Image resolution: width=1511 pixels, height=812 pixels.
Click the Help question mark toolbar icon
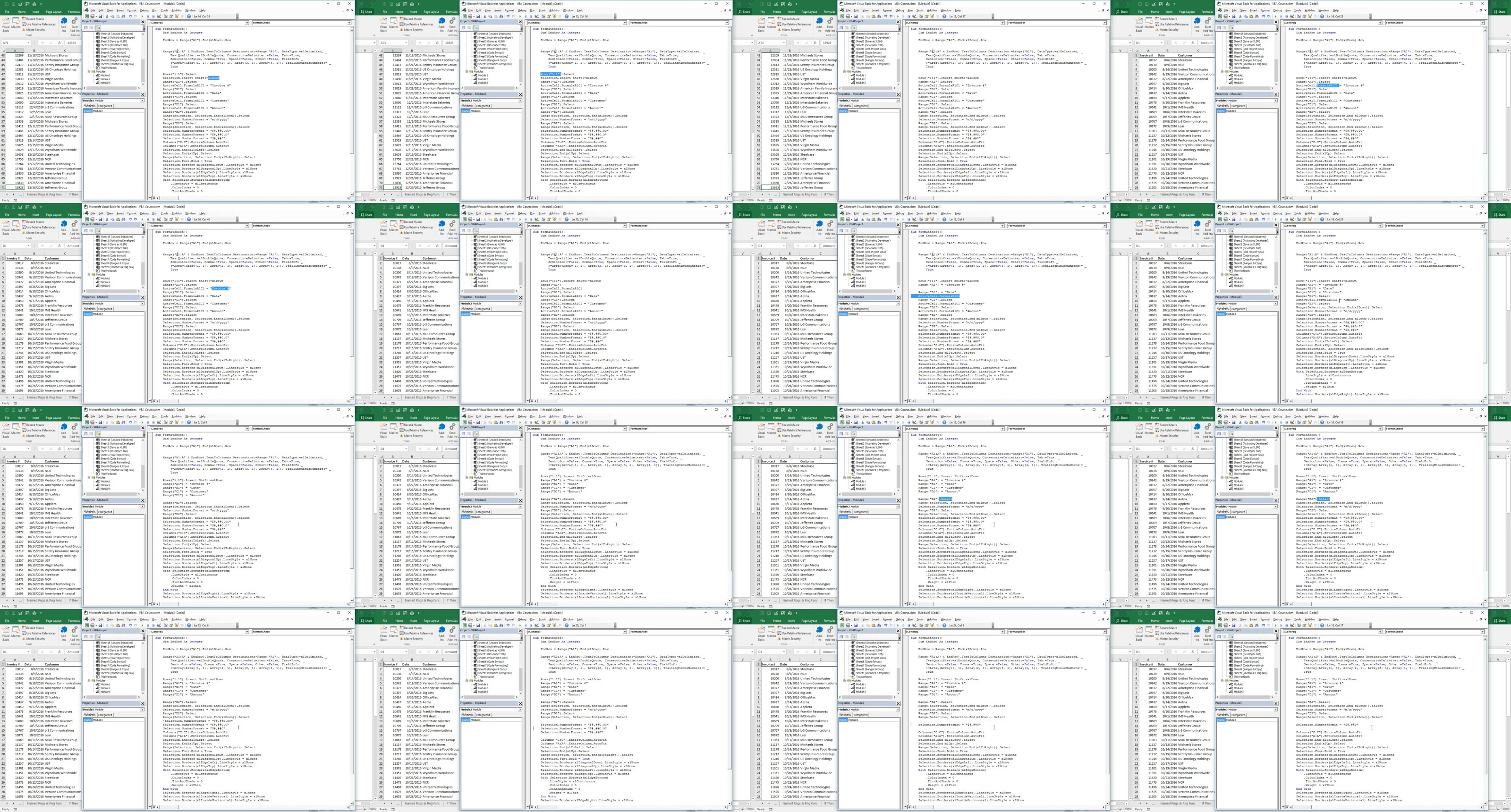[189, 17]
